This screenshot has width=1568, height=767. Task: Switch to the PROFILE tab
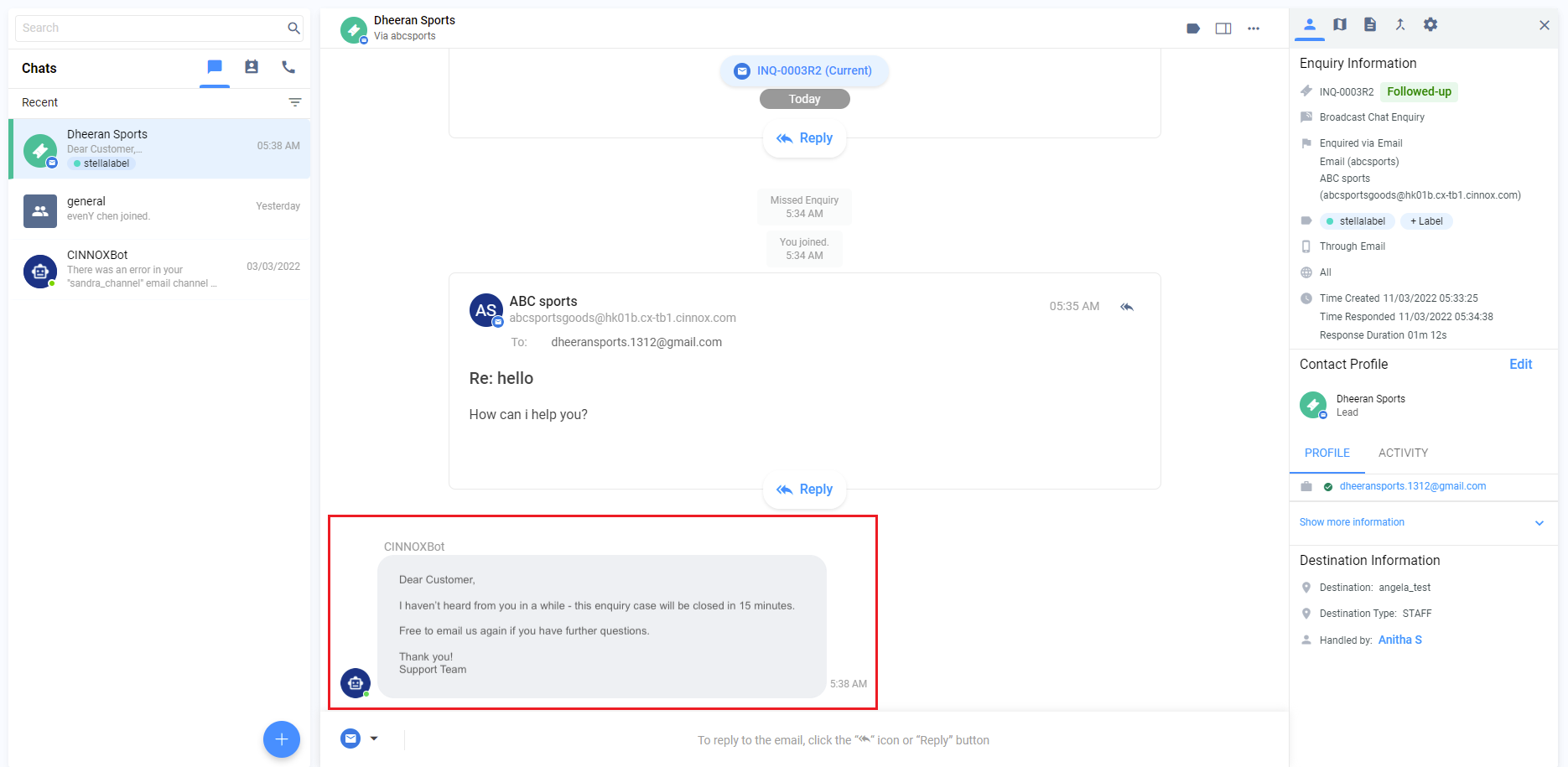tap(1327, 453)
